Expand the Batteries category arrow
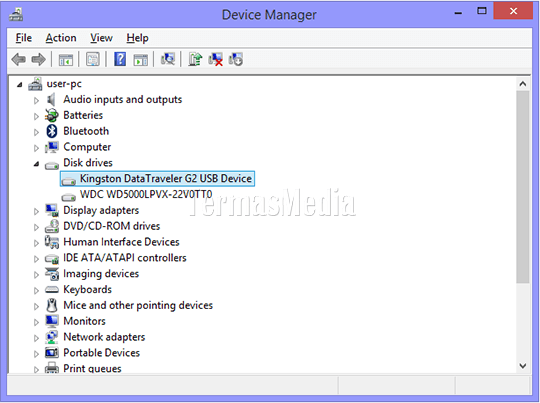 click(x=36, y=116)
